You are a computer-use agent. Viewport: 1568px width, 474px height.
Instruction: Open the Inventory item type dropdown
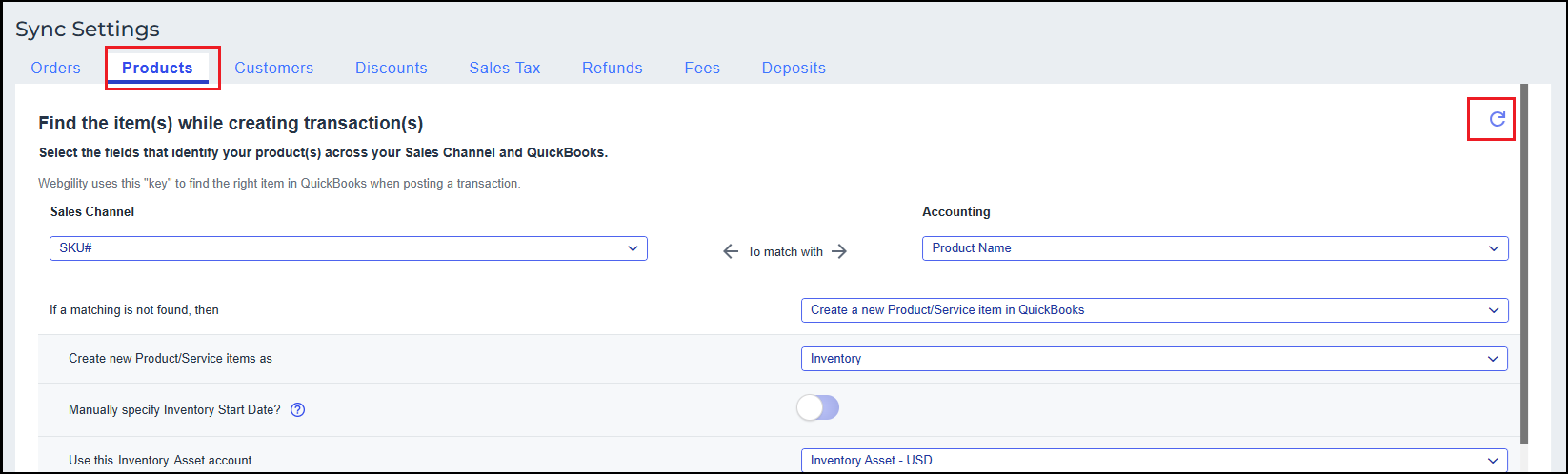[x=1154, y=359]
